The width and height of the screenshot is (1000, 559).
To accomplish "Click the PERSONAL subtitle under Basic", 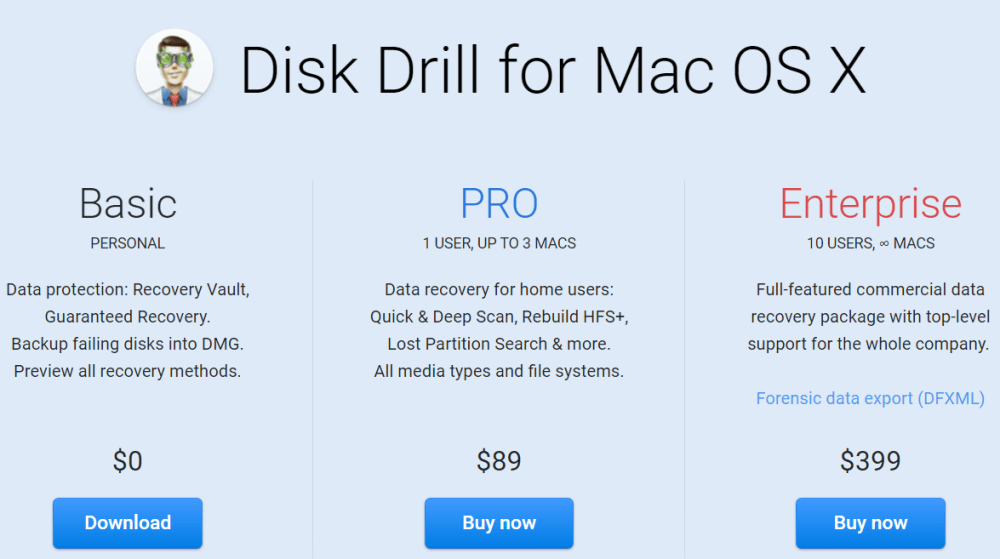I will 128,243.
